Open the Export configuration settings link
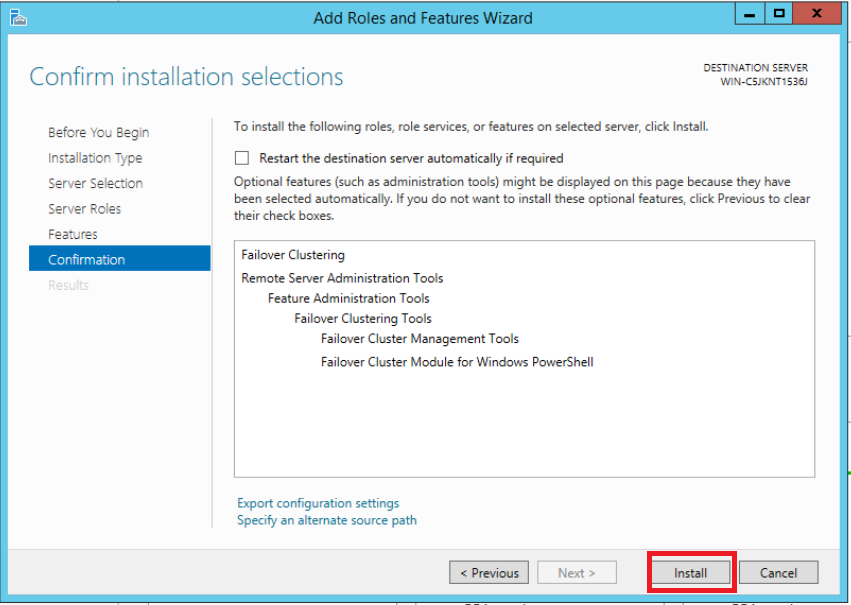This screenshot has width=851, height=605. (318, 503)
